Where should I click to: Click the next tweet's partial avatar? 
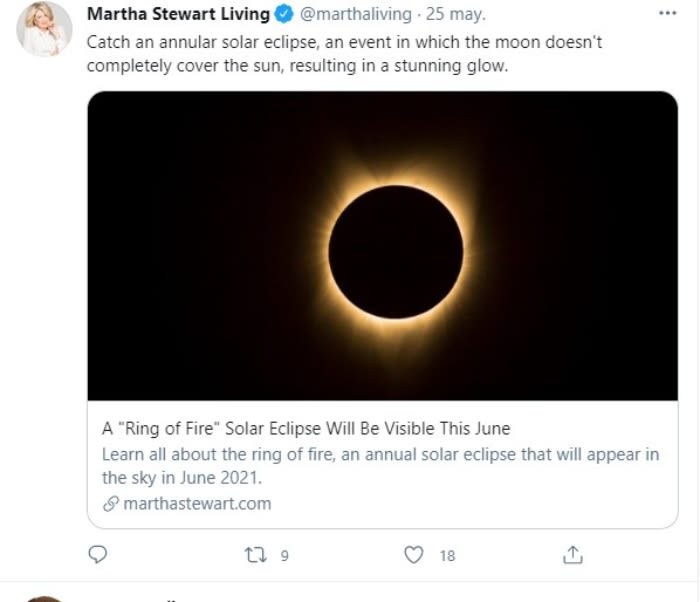[45, 598]
